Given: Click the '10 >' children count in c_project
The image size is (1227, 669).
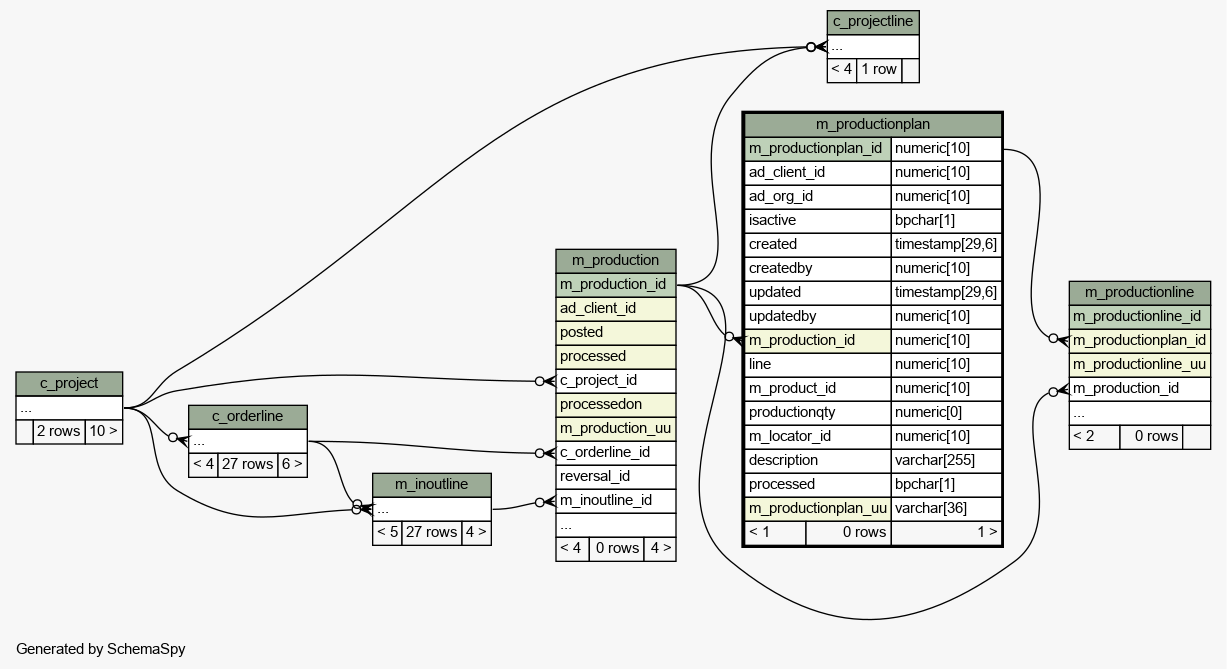Looking at the screenshot, I should click(x=103, y=432).
